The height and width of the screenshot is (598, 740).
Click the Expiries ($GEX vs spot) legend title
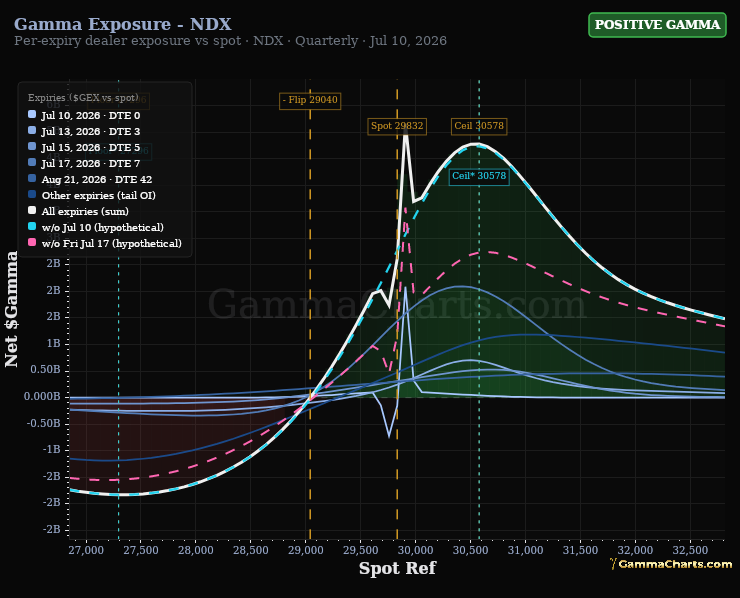83,98
